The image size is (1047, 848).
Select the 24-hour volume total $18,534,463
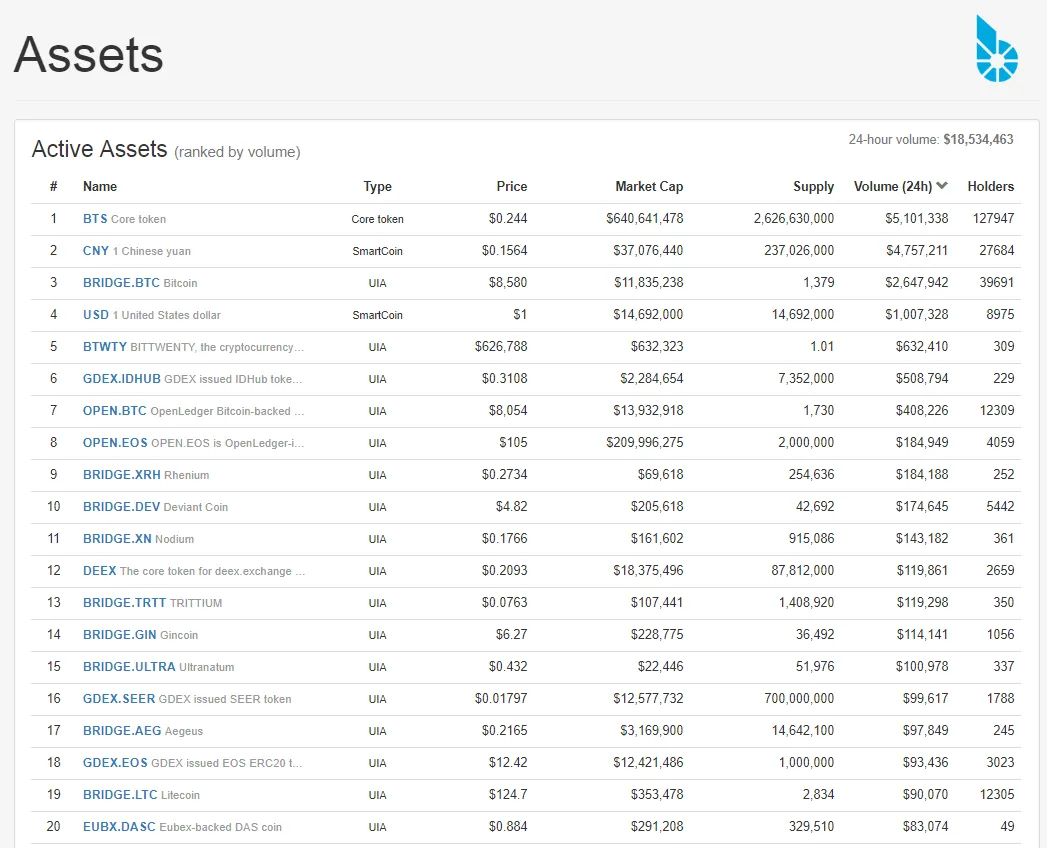978,140
